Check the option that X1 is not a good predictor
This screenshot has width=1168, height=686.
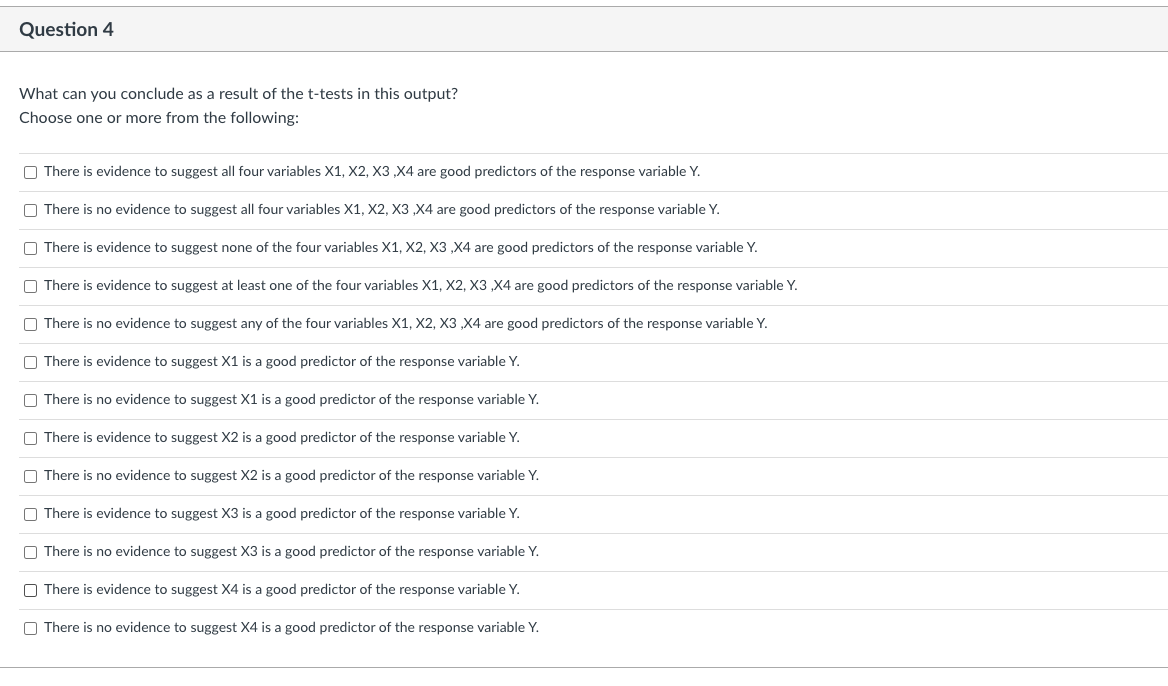tap(30, 400)
